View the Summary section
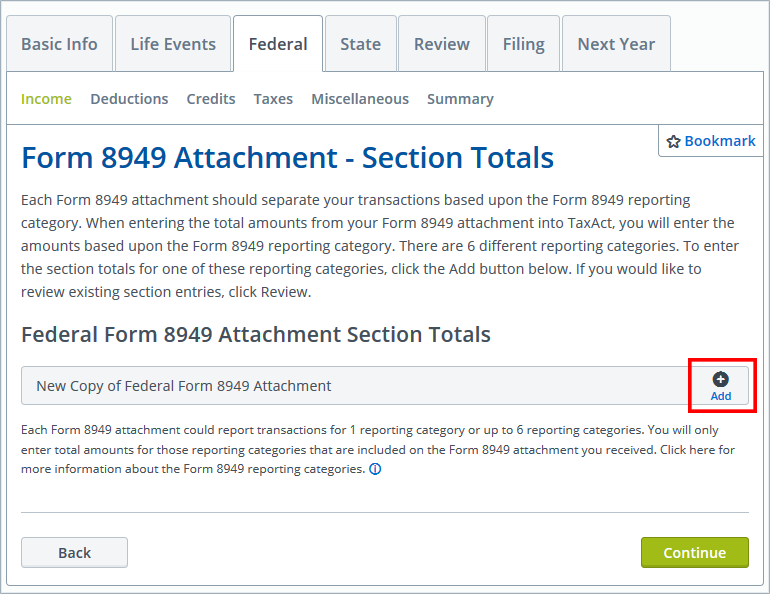770x594 pixels. [x=460, y=99]
